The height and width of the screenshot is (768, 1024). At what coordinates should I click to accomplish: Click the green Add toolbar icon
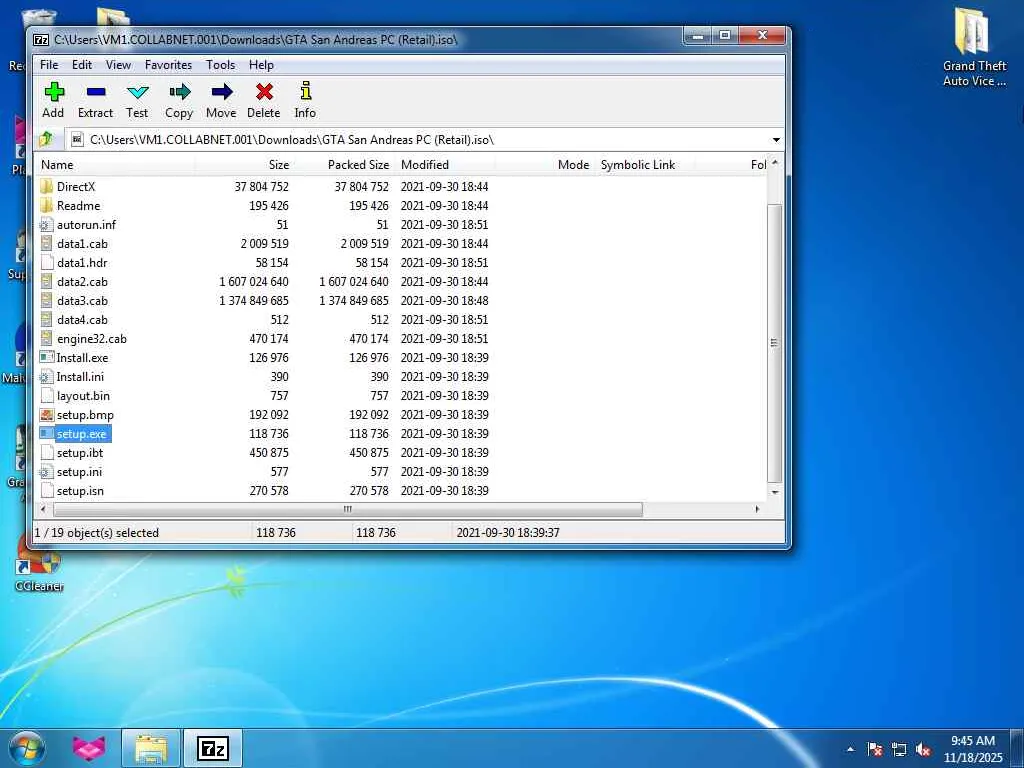click(x=54, y=93)
